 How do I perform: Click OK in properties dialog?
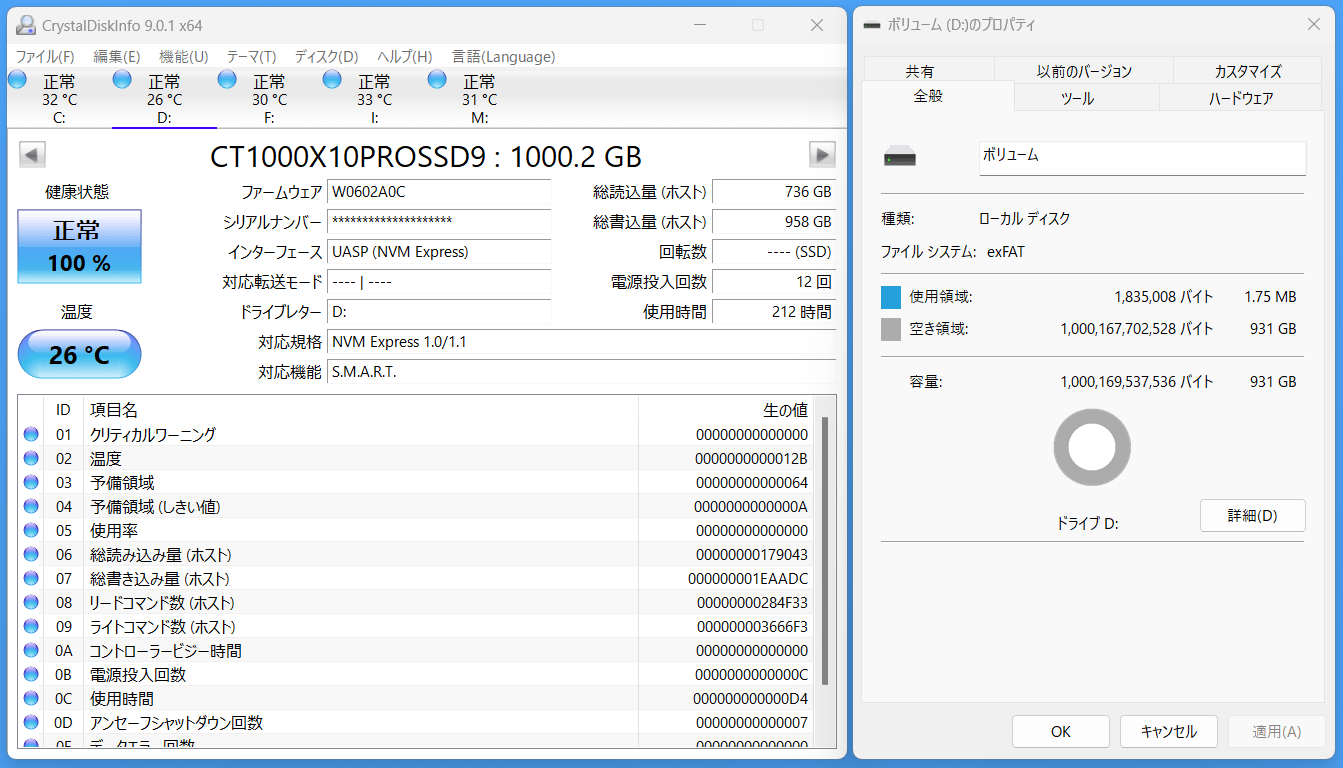tap(1061, 731)
